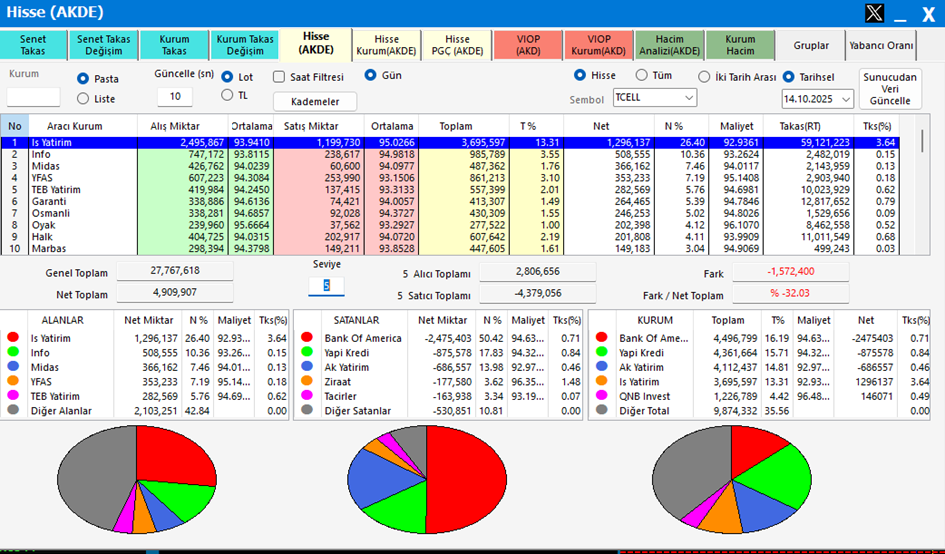Select the Liste radio button
Viewport: 945px width, 554px height.
[83, 98]
